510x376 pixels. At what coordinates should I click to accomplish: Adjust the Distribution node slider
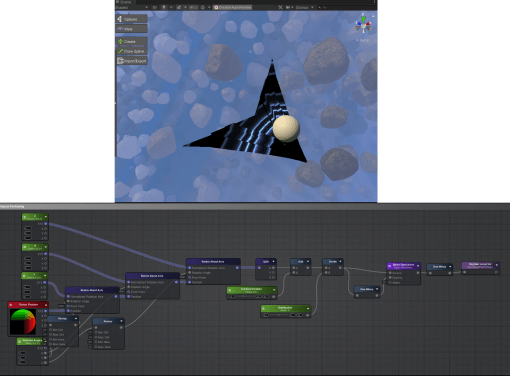click(x=279, y=315)
